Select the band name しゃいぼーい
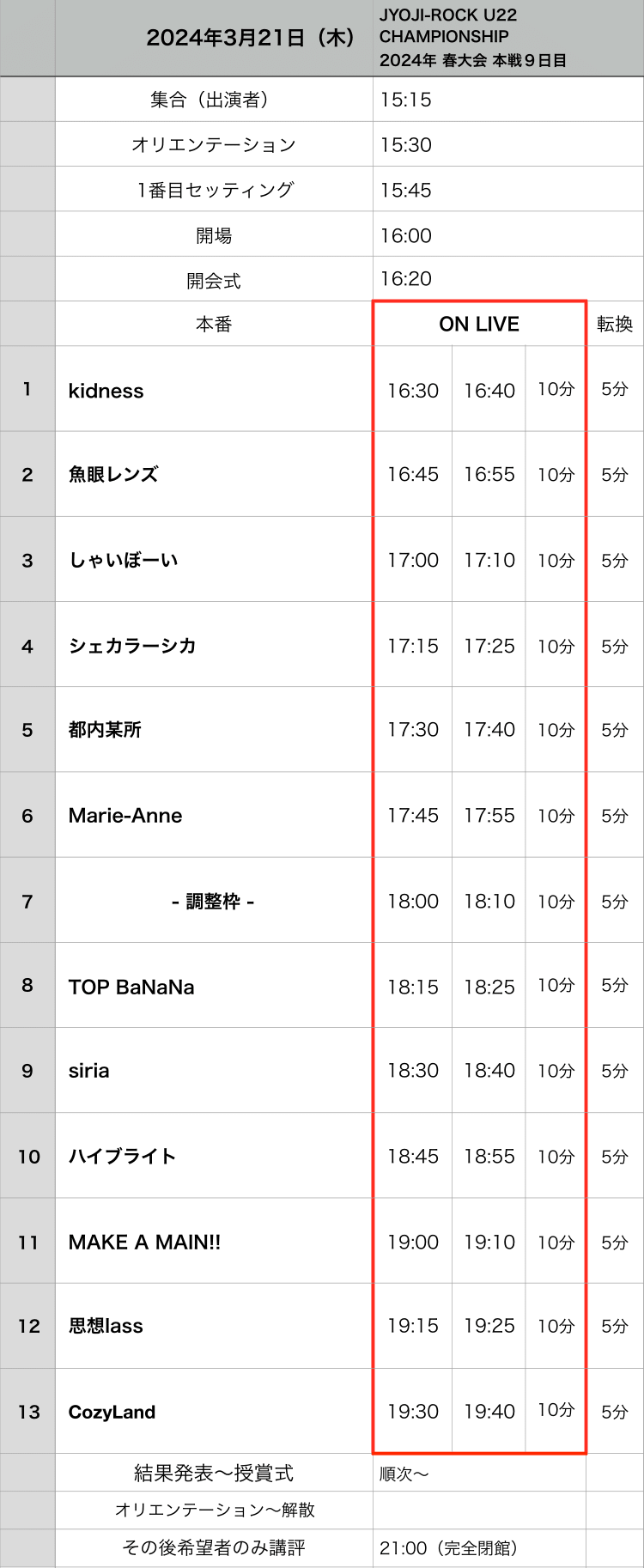Viewport: 644px width, 1568px height. point(124,560)
